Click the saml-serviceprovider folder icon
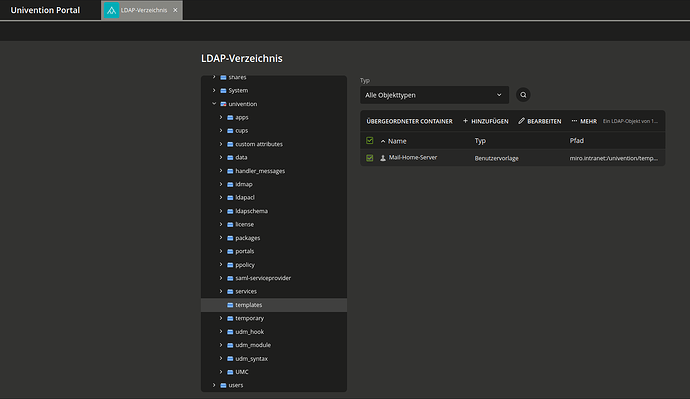 tap(230, 278)
